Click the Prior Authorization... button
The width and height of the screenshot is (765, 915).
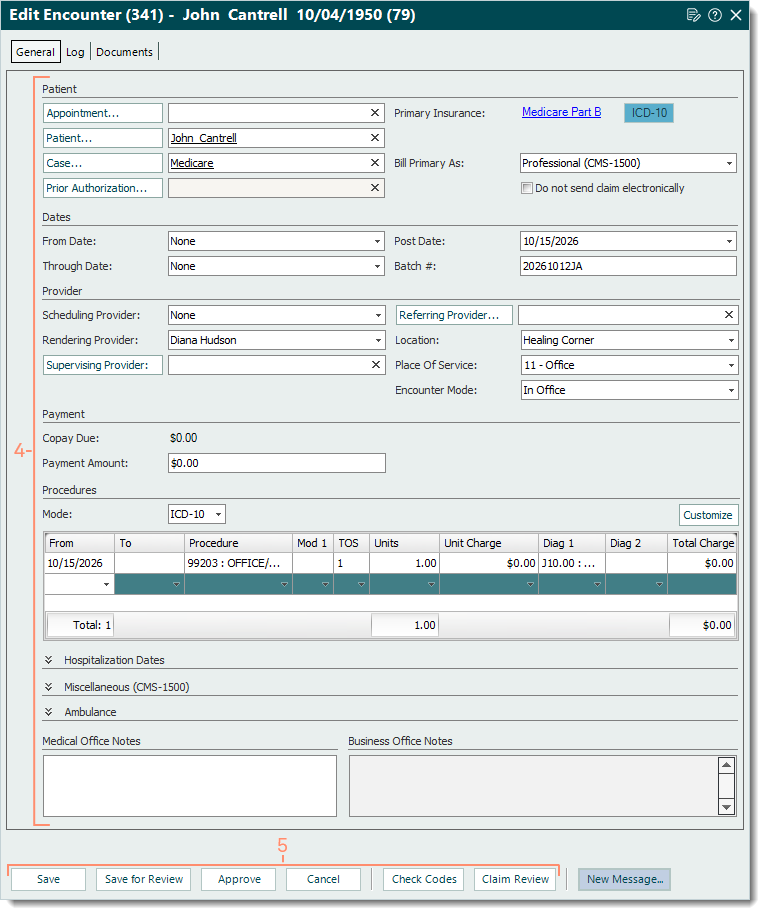pos(103,188)
